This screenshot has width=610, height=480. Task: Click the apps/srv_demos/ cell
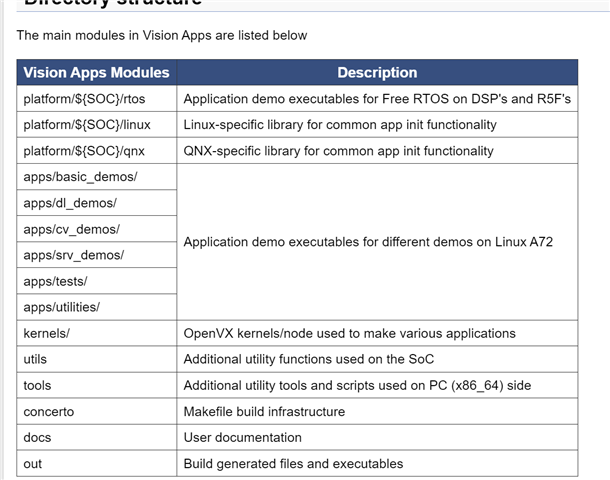tap(96, 255)
